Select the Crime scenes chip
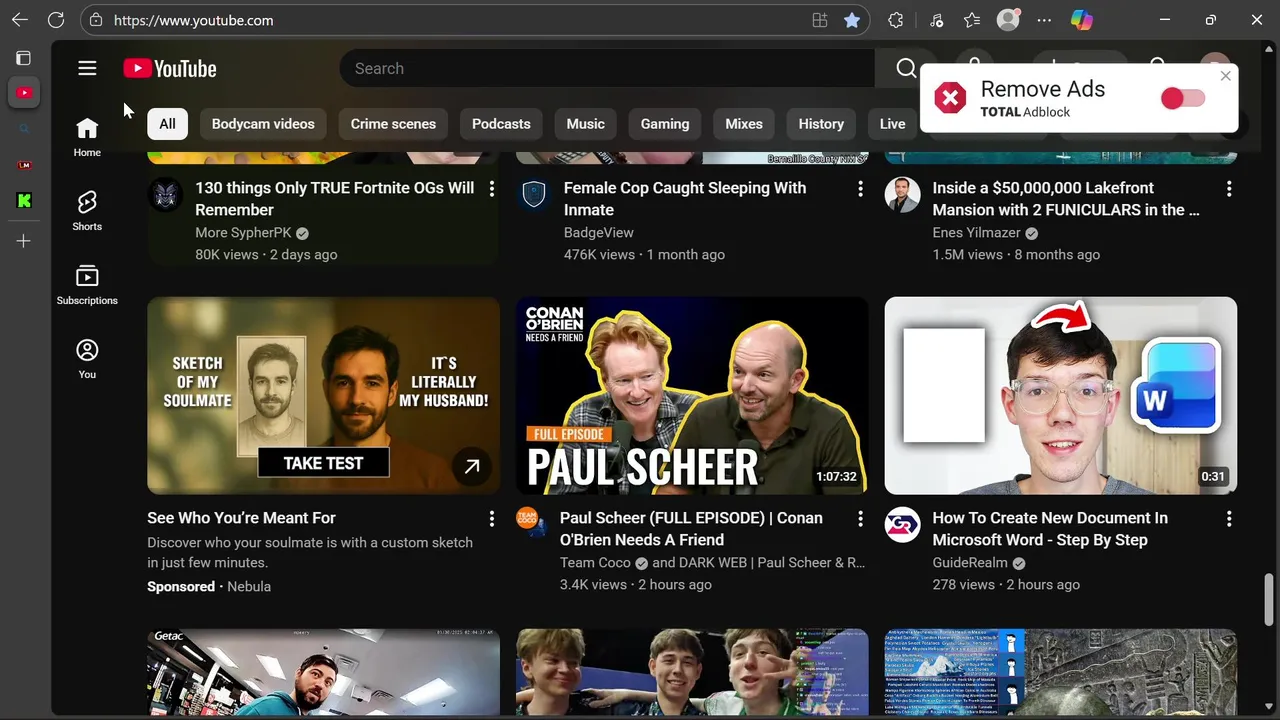The height and width of the screenshot is (720, 1280). [x=393, y=124]
